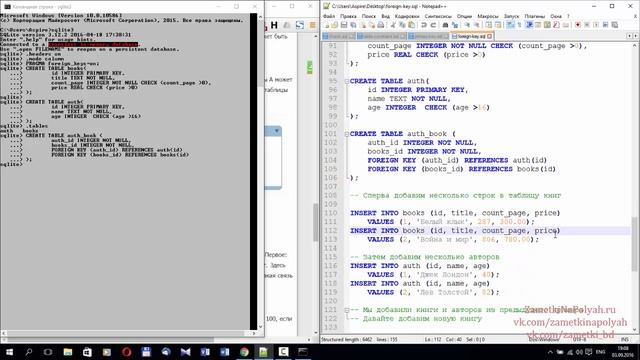
Task: Close foreign-key.sql tab with its X
Action: [x=489, y=36]
